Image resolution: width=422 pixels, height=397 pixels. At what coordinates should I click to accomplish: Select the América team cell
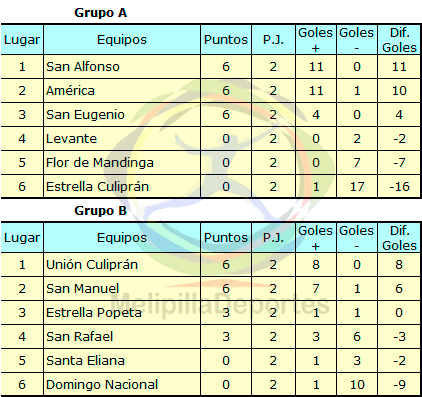click(x=122, y=91)
